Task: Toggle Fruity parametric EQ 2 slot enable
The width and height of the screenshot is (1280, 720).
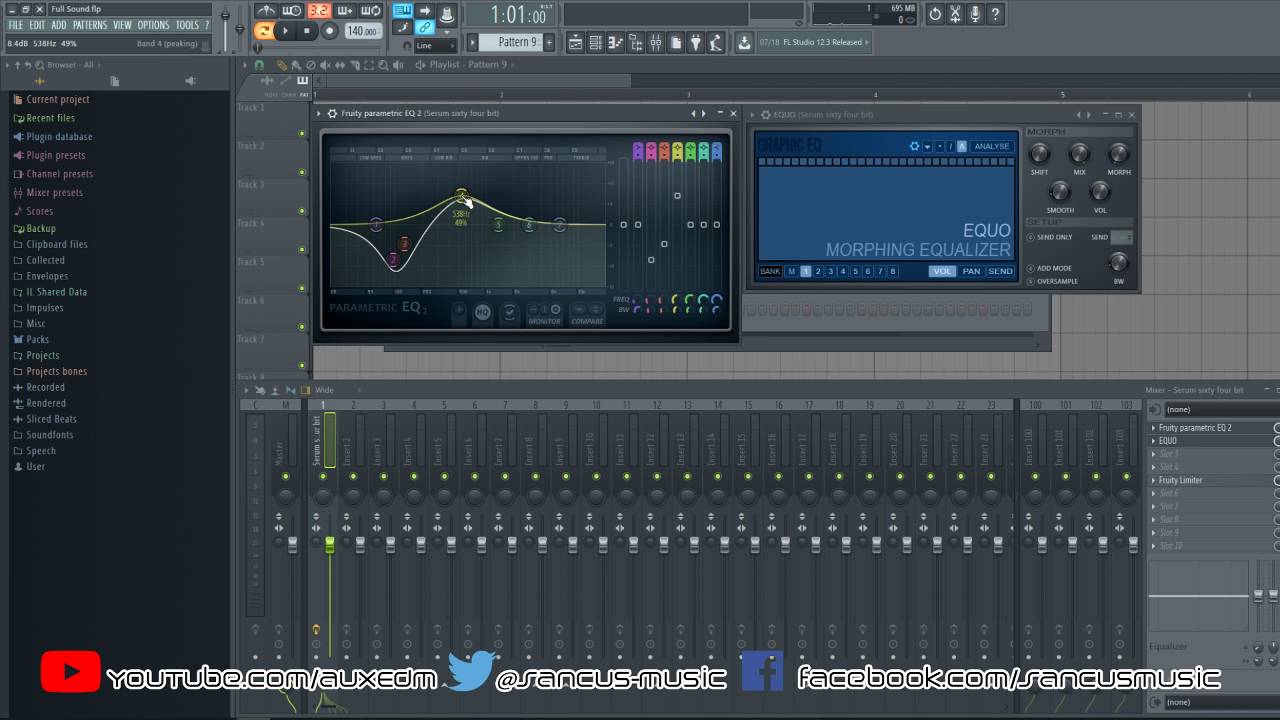Action: pos(1277,428)
